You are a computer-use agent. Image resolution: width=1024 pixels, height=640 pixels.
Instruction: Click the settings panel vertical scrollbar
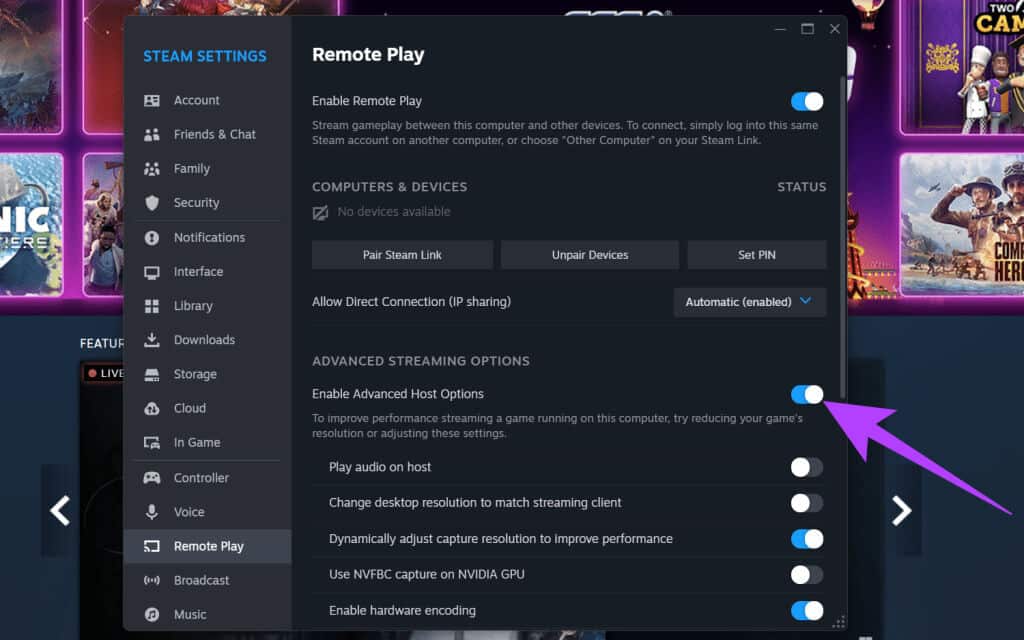pos(842,236)
